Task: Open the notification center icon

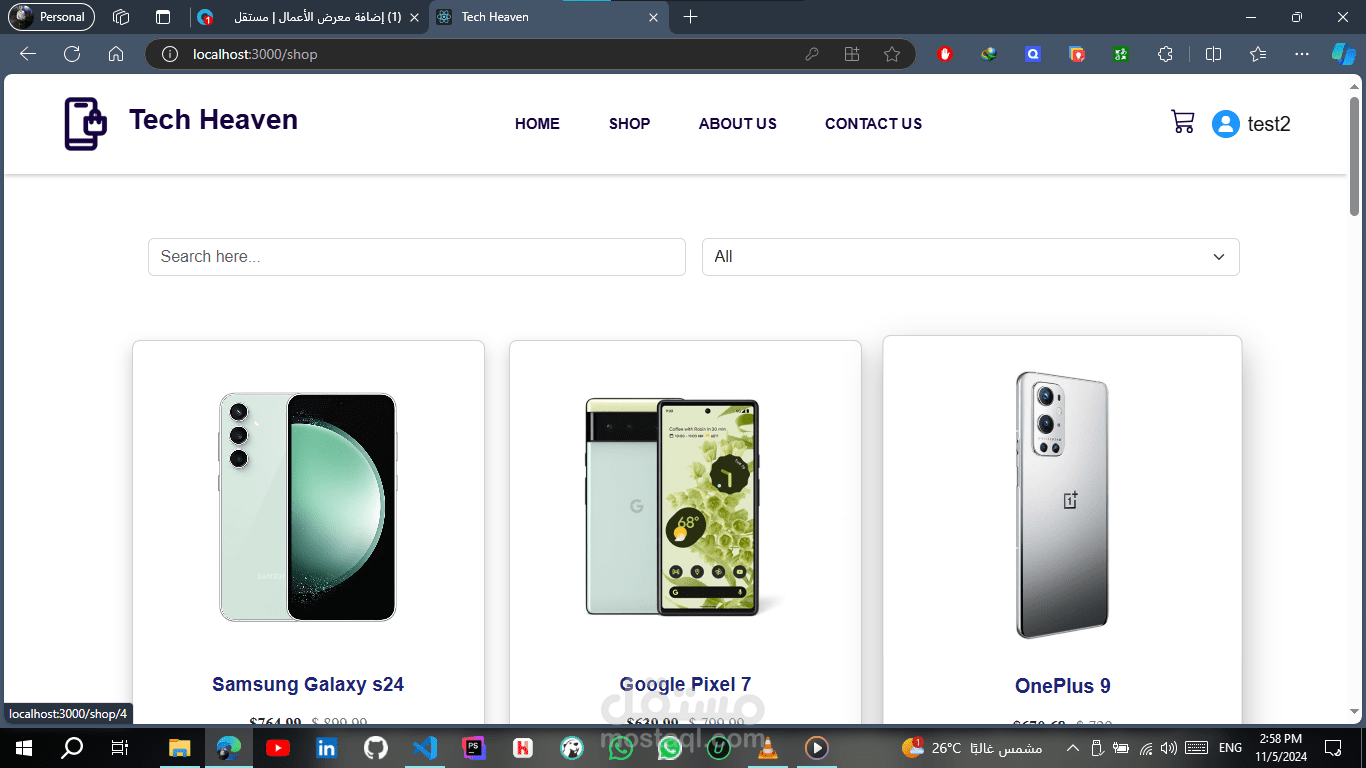Action: pyautogui.click(x=1332, y=747)
